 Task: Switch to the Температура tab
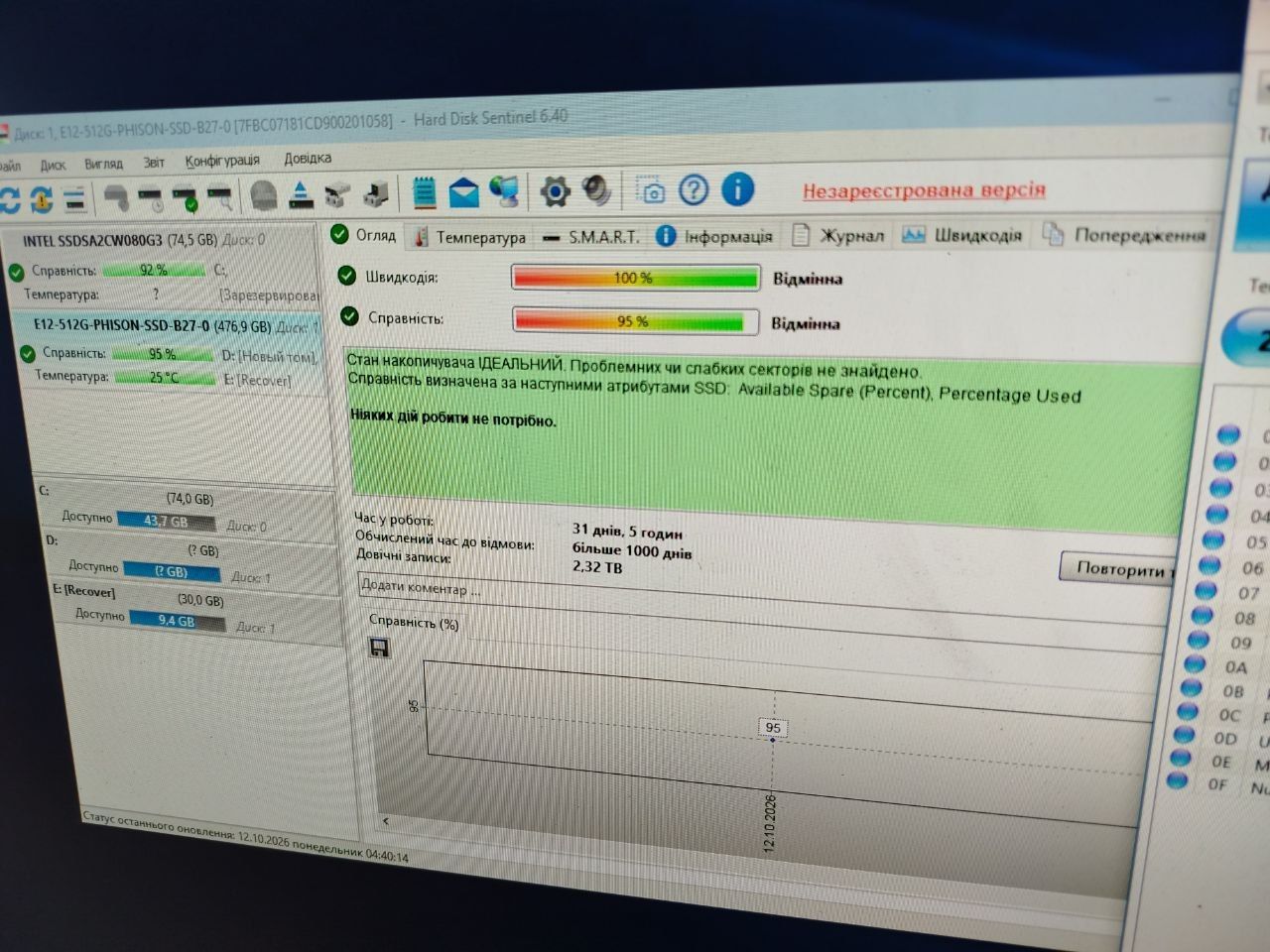point(470,237)
